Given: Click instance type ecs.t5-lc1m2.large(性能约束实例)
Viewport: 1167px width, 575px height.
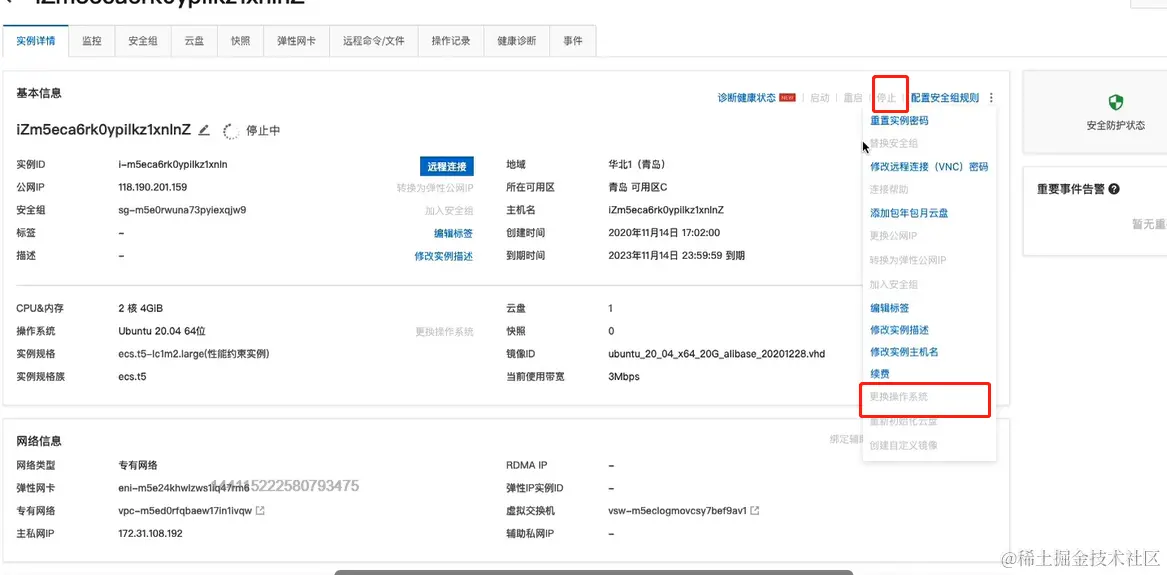Looking at the screenshot, I should (194, 354).
